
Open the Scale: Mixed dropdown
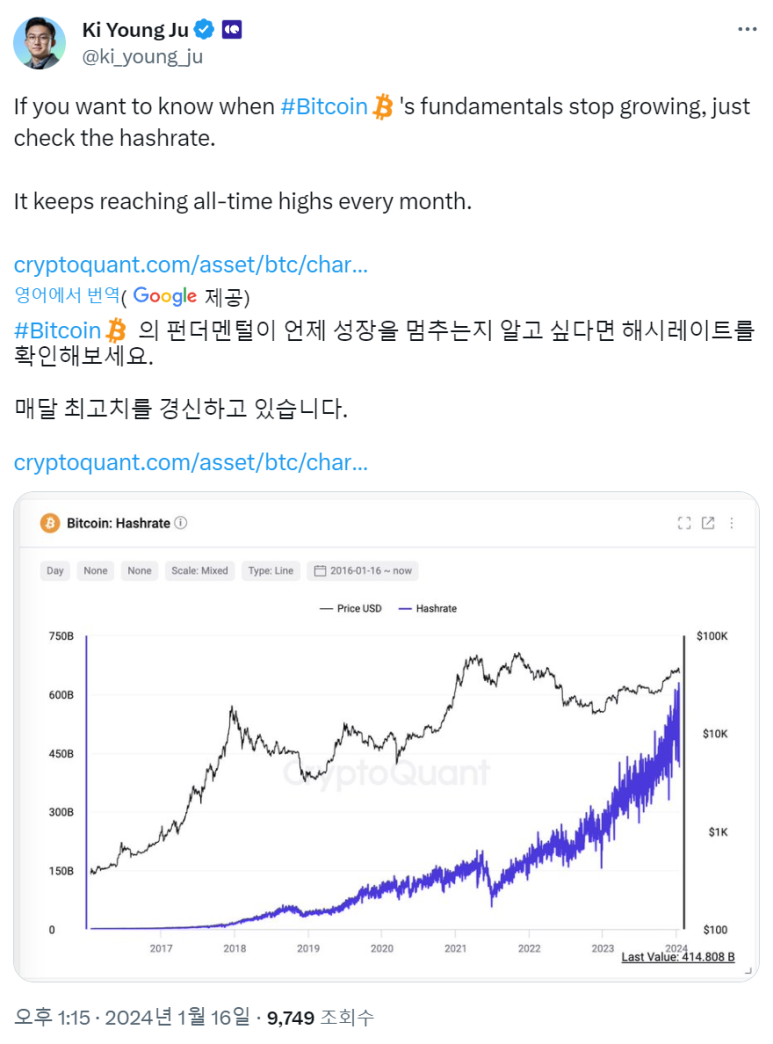click(200, 571)
